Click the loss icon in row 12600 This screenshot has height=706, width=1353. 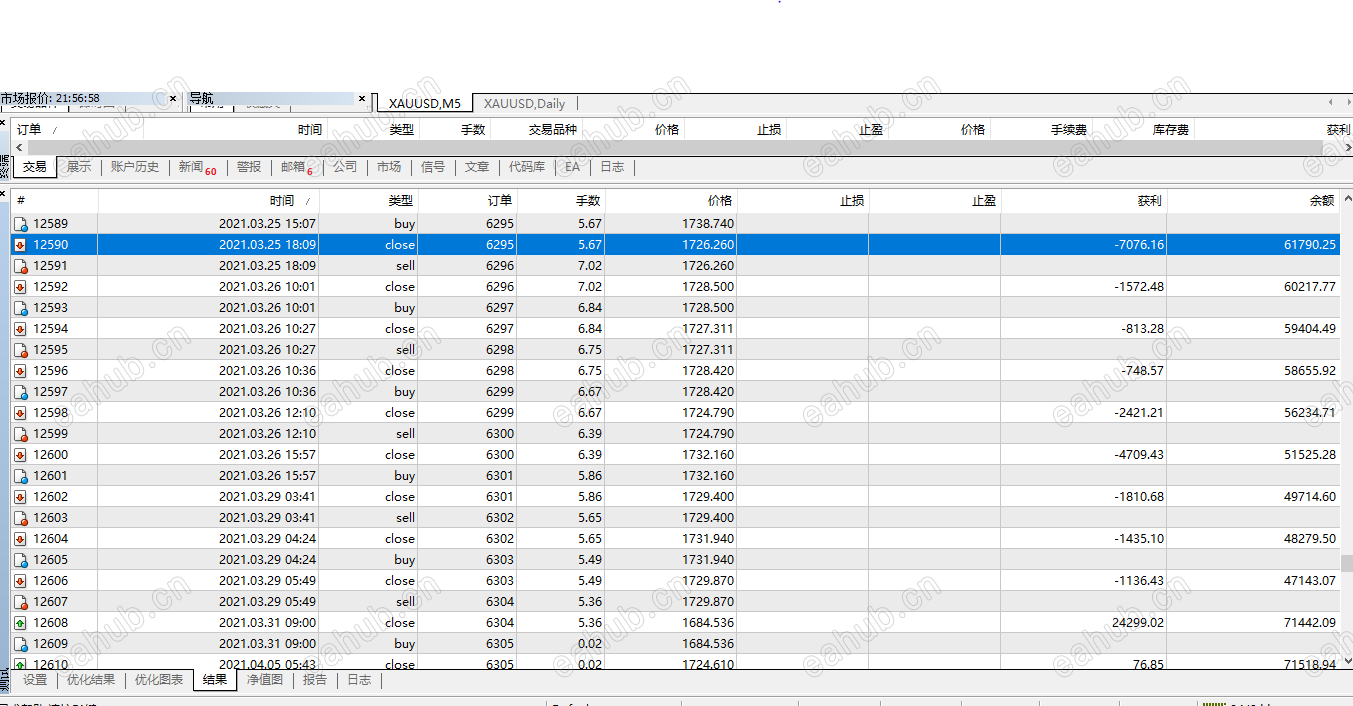pos(19,455)
